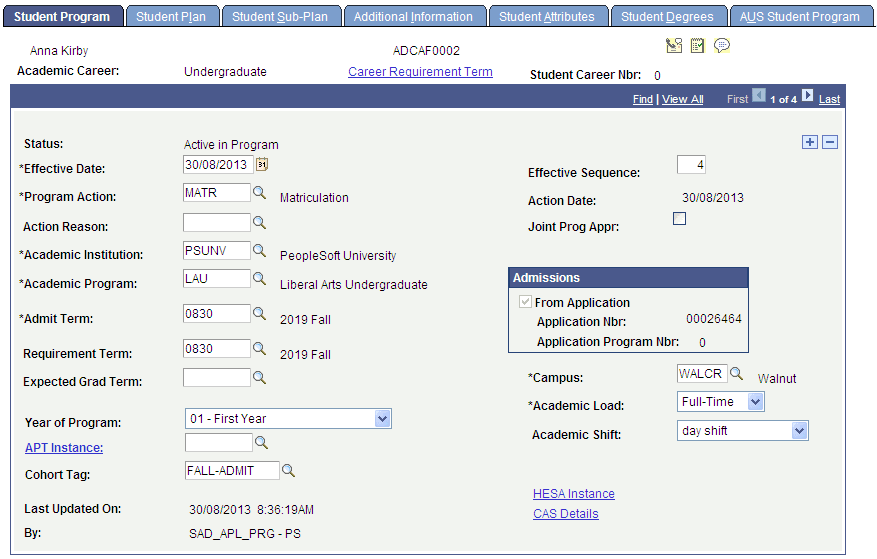Go to the Student Degrees tab
The width and height of the screenshot is (877, 559).
[x=667, y=17]
